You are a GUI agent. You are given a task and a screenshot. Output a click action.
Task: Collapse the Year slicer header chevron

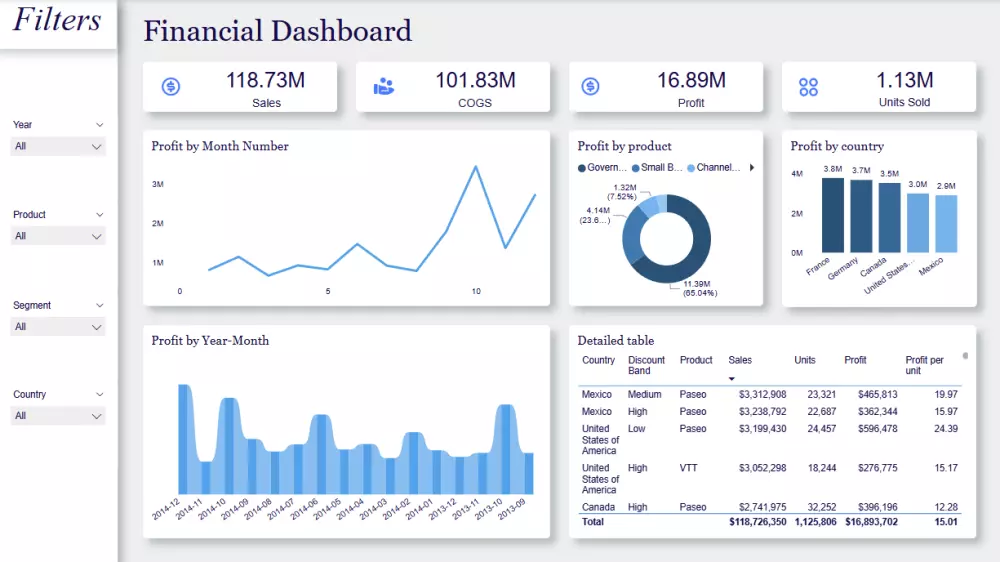tap(99, 125)
